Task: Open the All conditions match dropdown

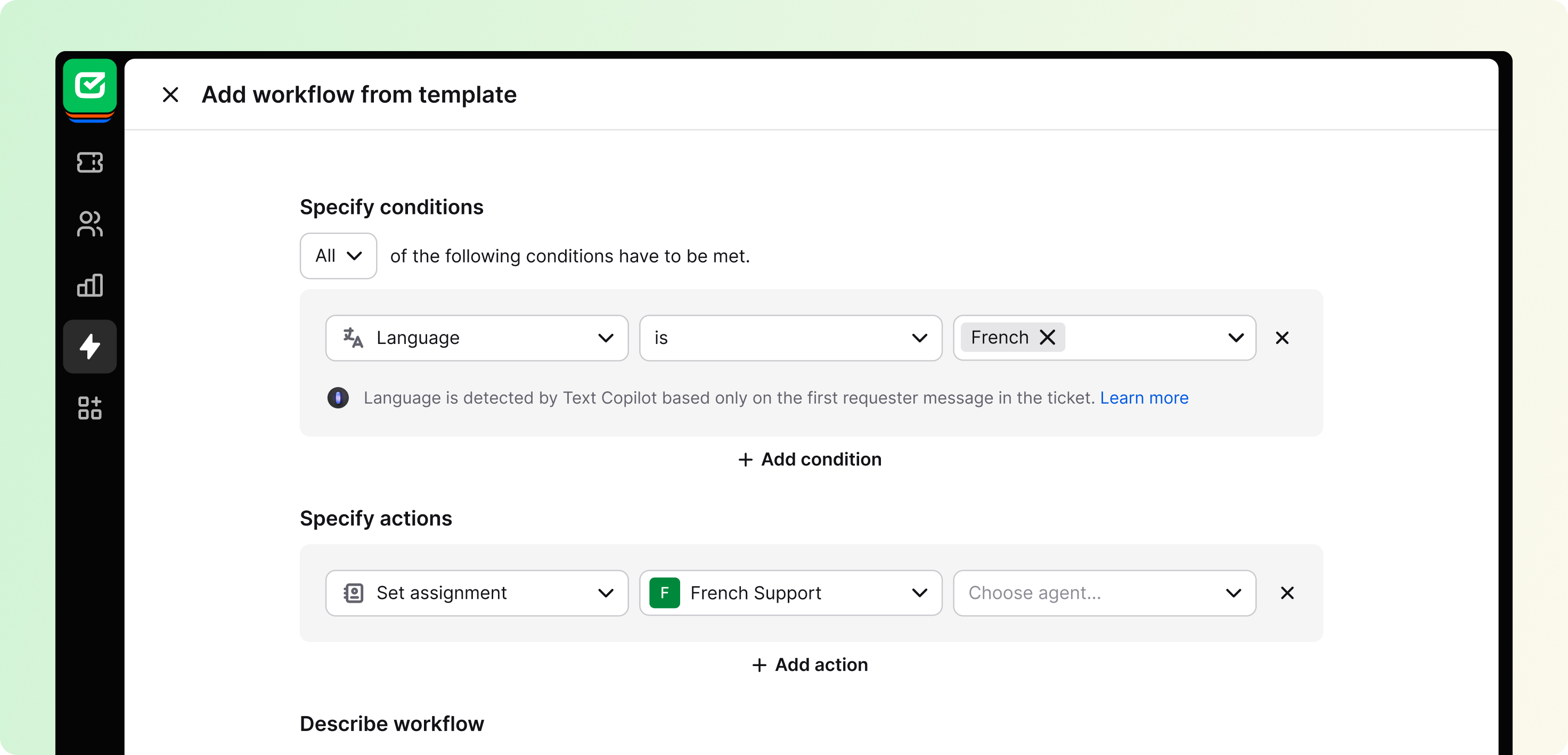Action: pyautogui.click(x=338, y=256)
